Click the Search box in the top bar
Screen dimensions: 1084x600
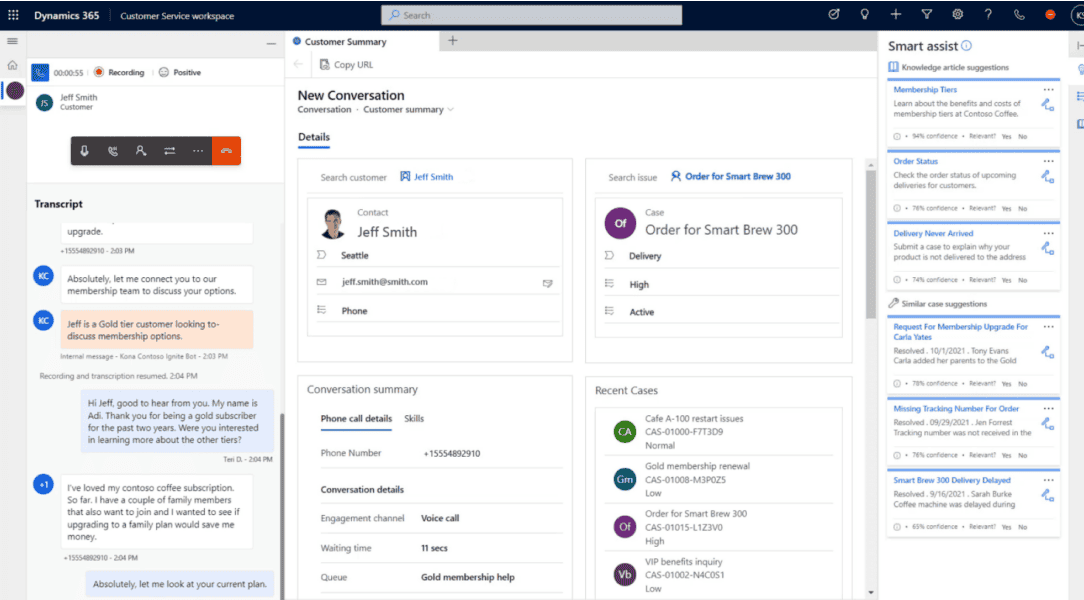pyautogui.click(x=530, y=14)
